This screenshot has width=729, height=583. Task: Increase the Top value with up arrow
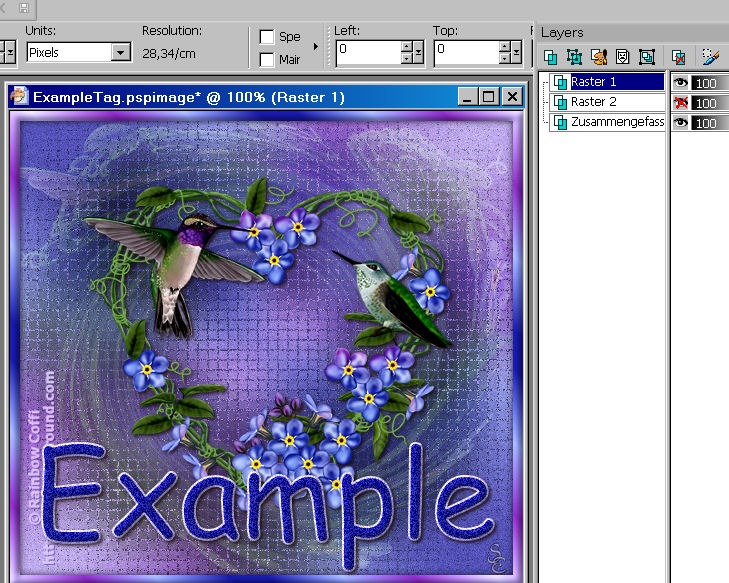(x=505, y=46)
